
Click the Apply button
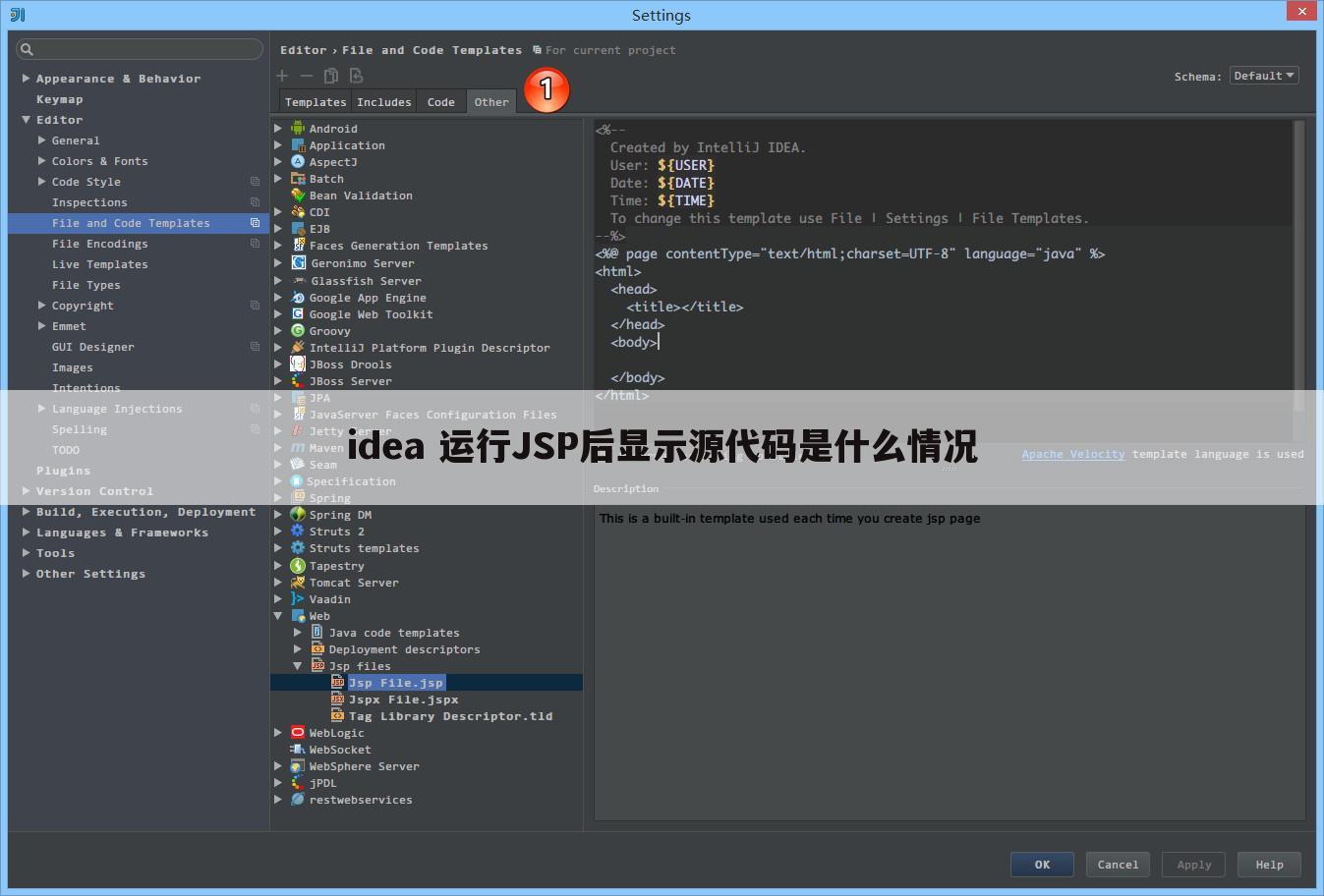[x=1194, y=865]
